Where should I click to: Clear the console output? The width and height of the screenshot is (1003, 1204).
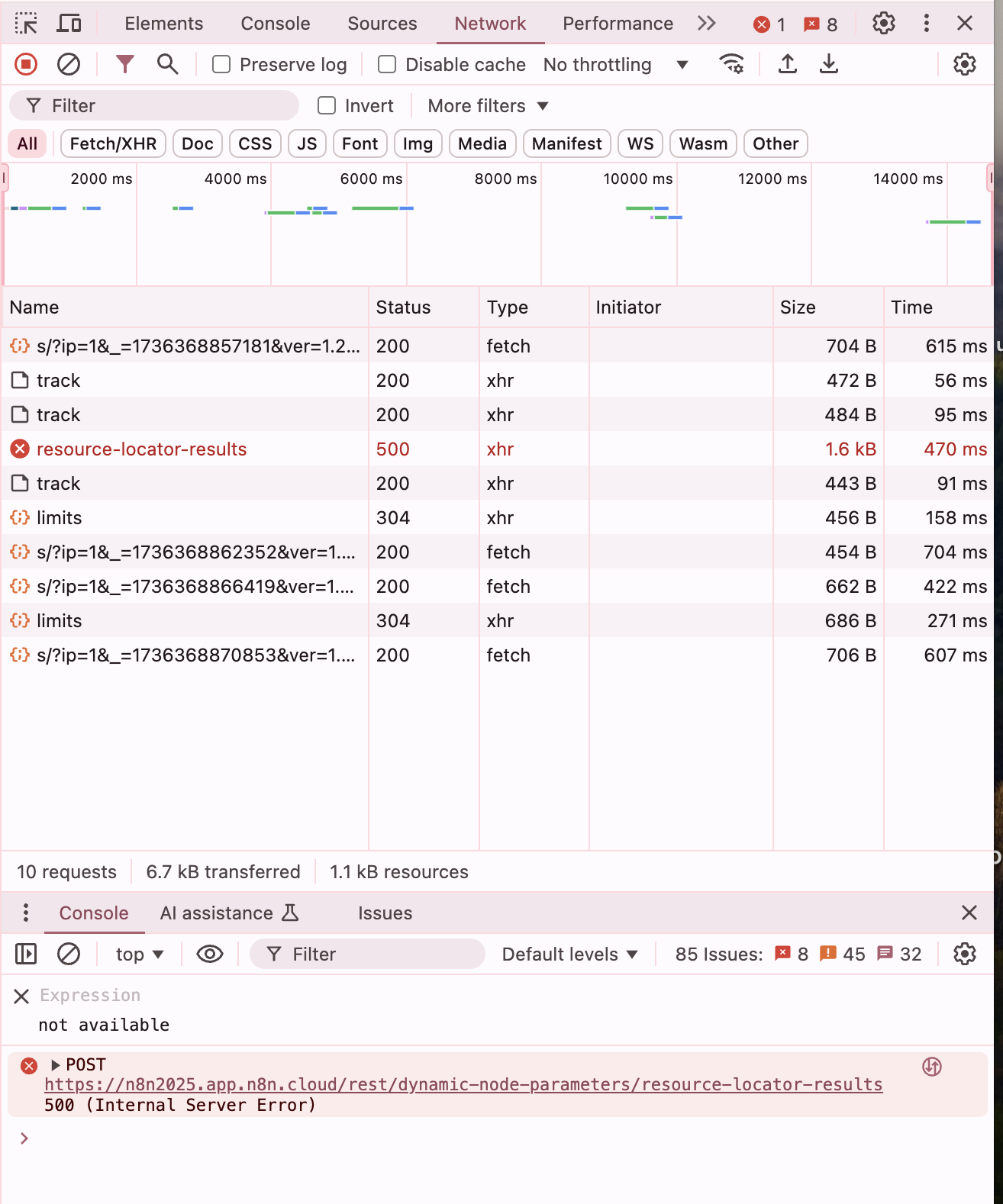pos(69,954)
